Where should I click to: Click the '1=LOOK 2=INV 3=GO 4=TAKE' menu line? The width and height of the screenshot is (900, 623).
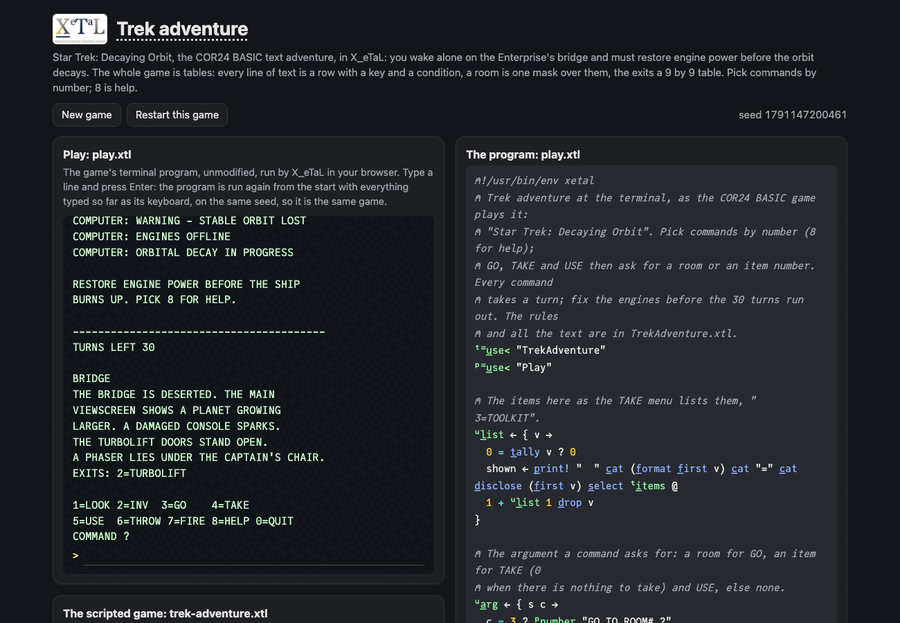[x=161, y=505]
